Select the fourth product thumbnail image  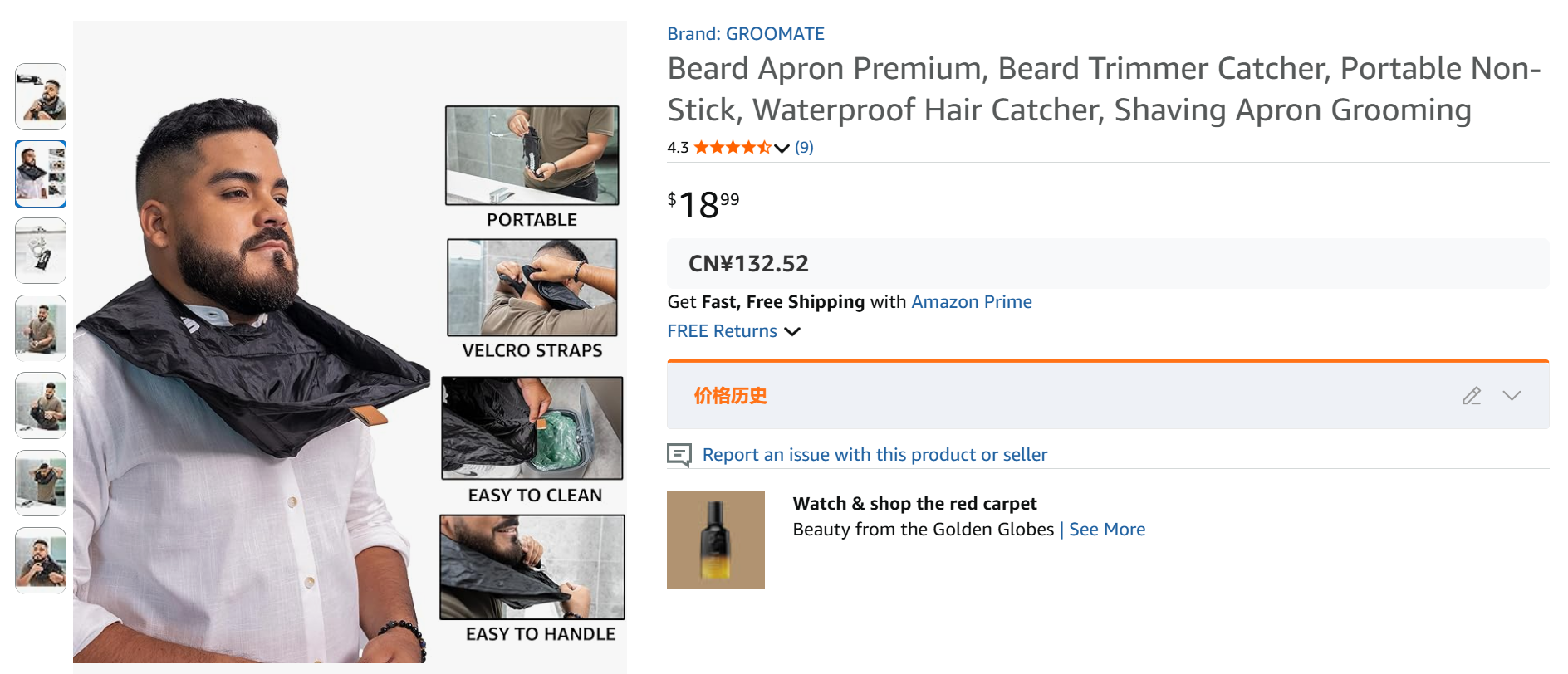coord(41,328)
